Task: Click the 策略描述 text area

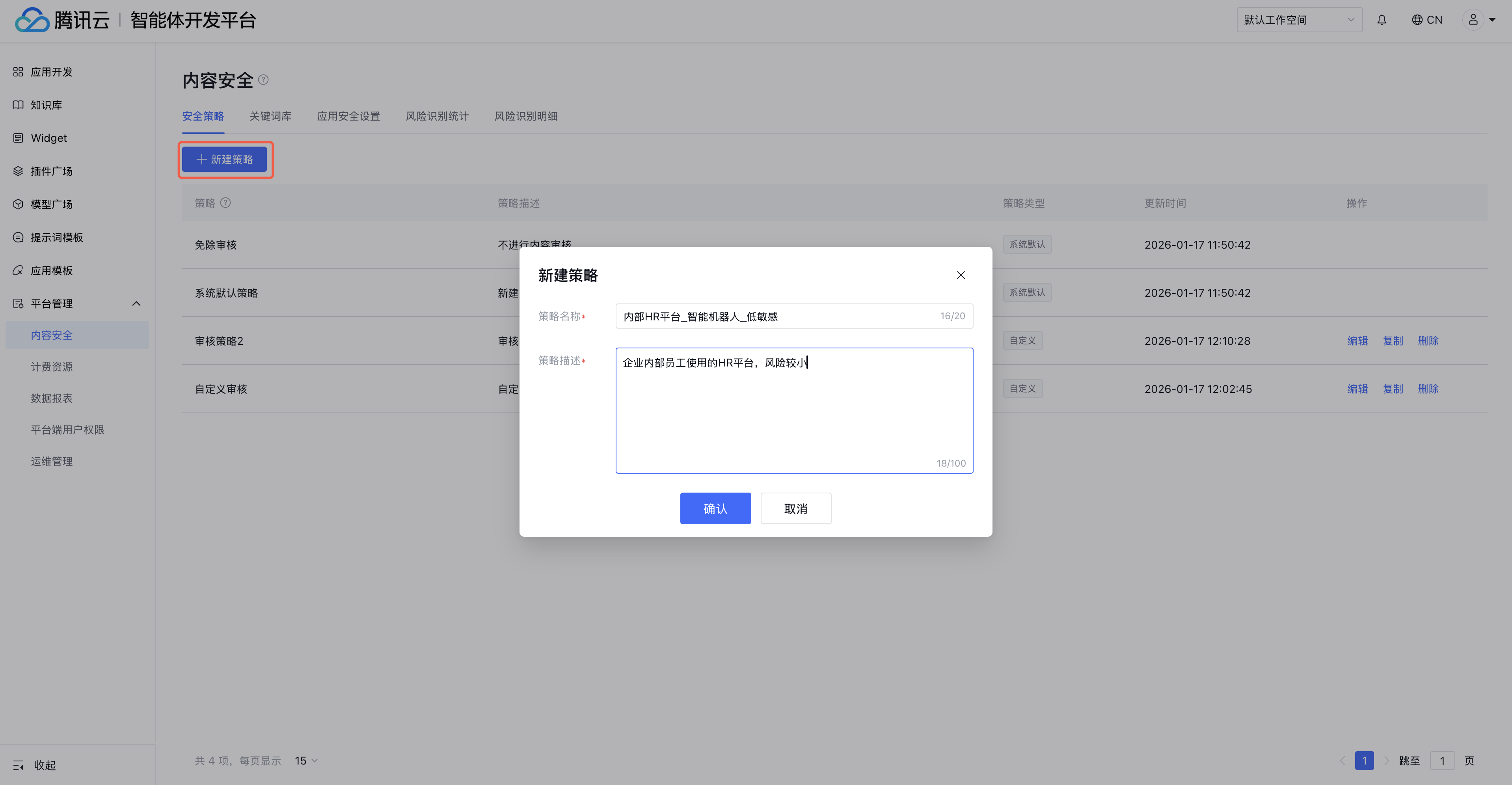Action: tap(793, 411)
